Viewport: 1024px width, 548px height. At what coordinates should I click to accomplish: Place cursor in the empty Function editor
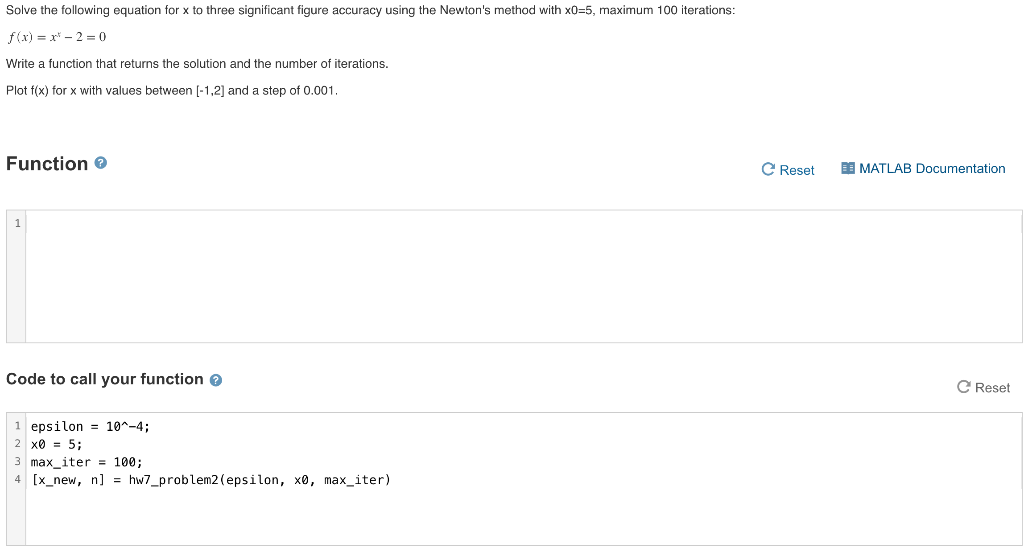(x=524, y=276)
